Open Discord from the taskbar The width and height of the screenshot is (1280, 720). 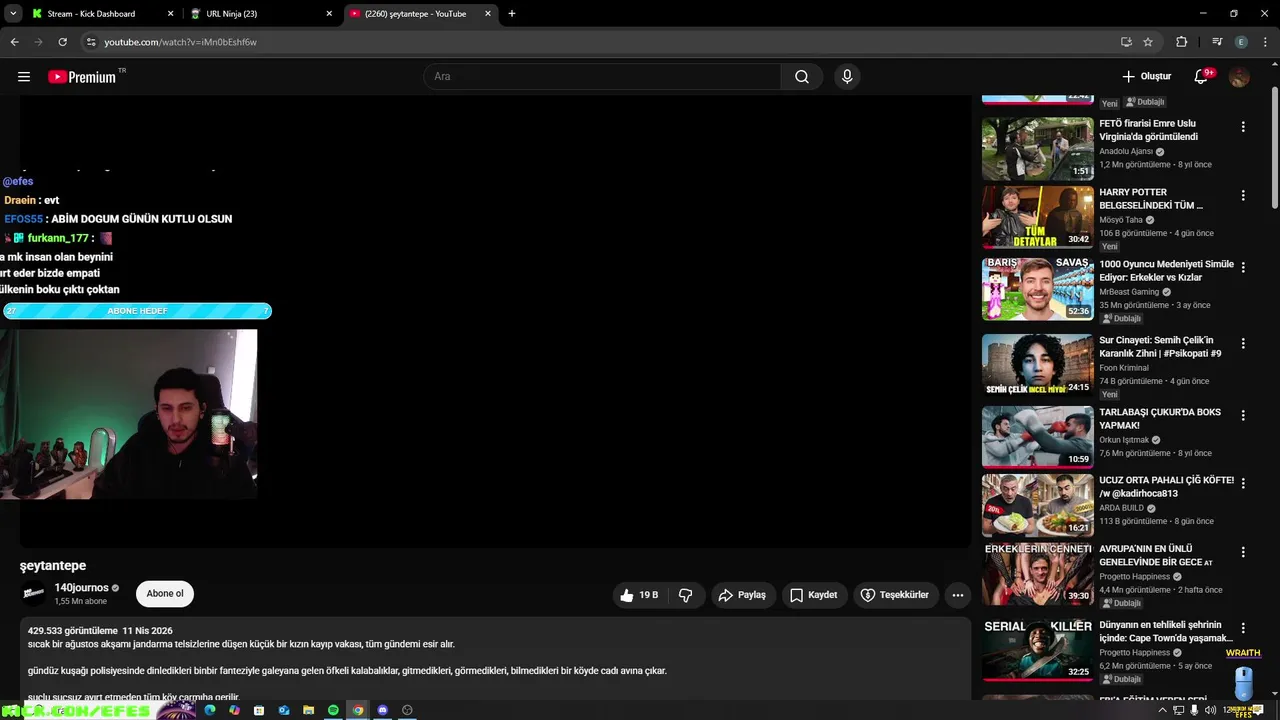(382, 710)
